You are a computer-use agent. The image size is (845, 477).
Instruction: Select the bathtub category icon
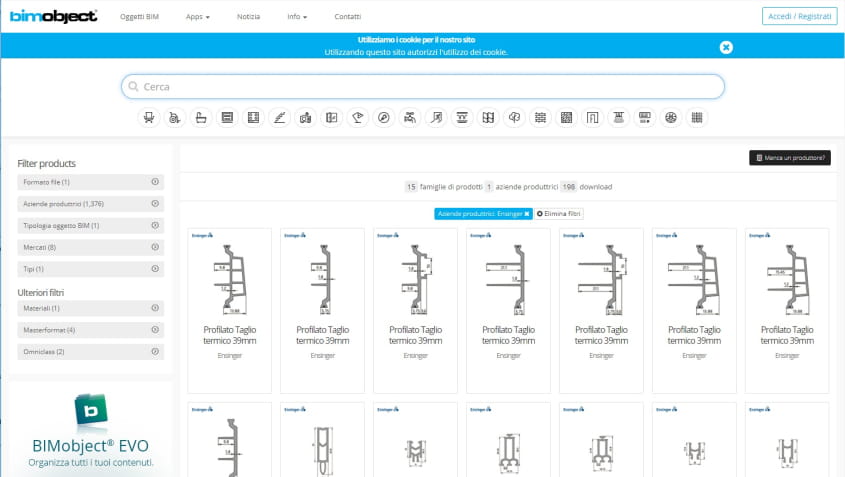pos(201,118)
